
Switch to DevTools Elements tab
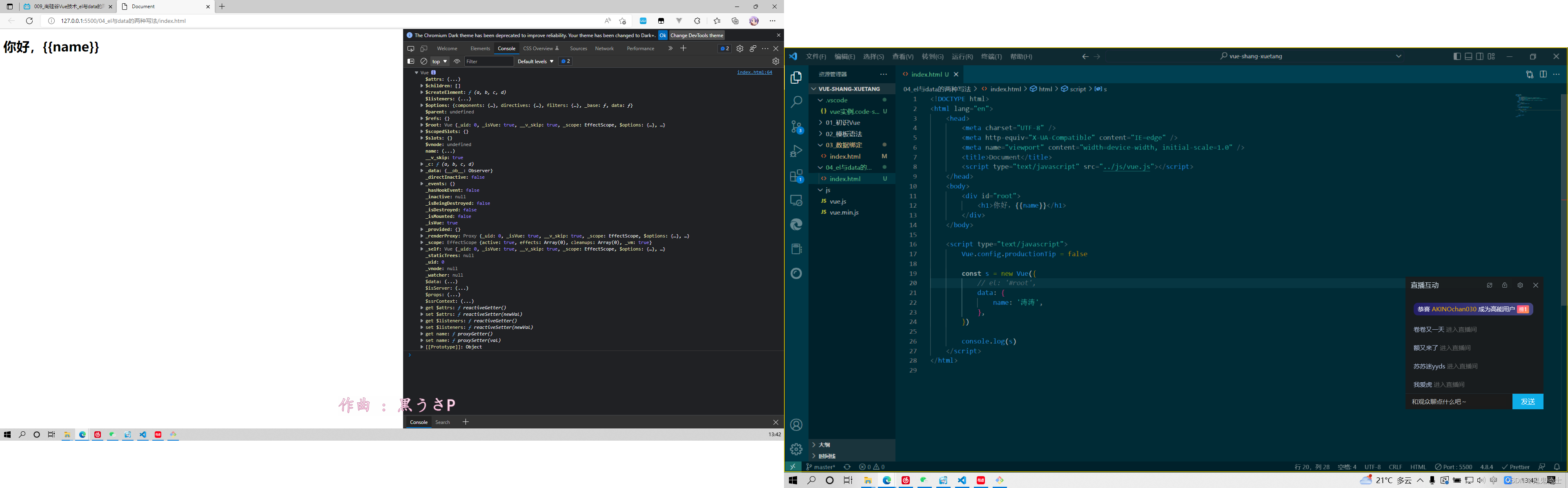(480, 49)
